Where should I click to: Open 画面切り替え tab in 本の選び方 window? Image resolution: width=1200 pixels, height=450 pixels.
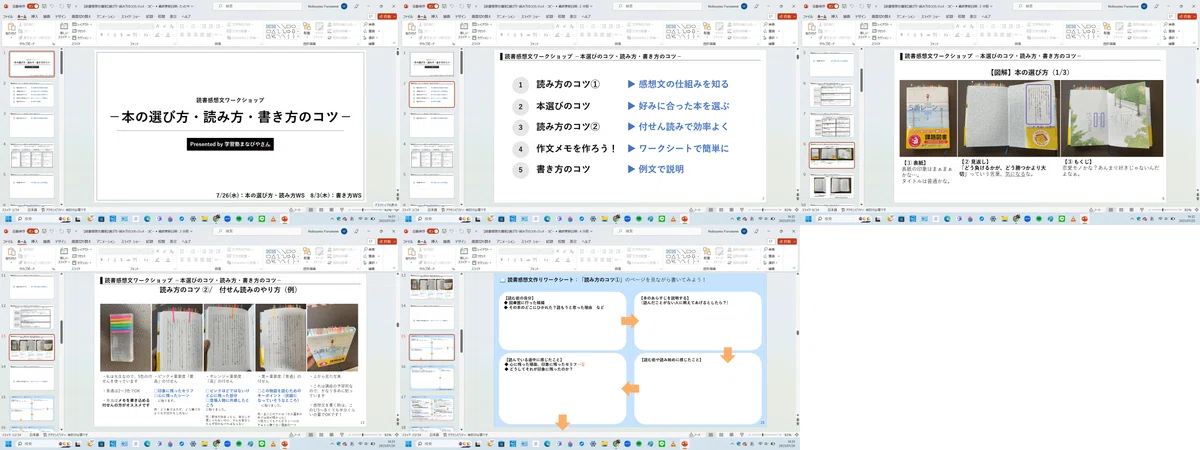point(879,16)
